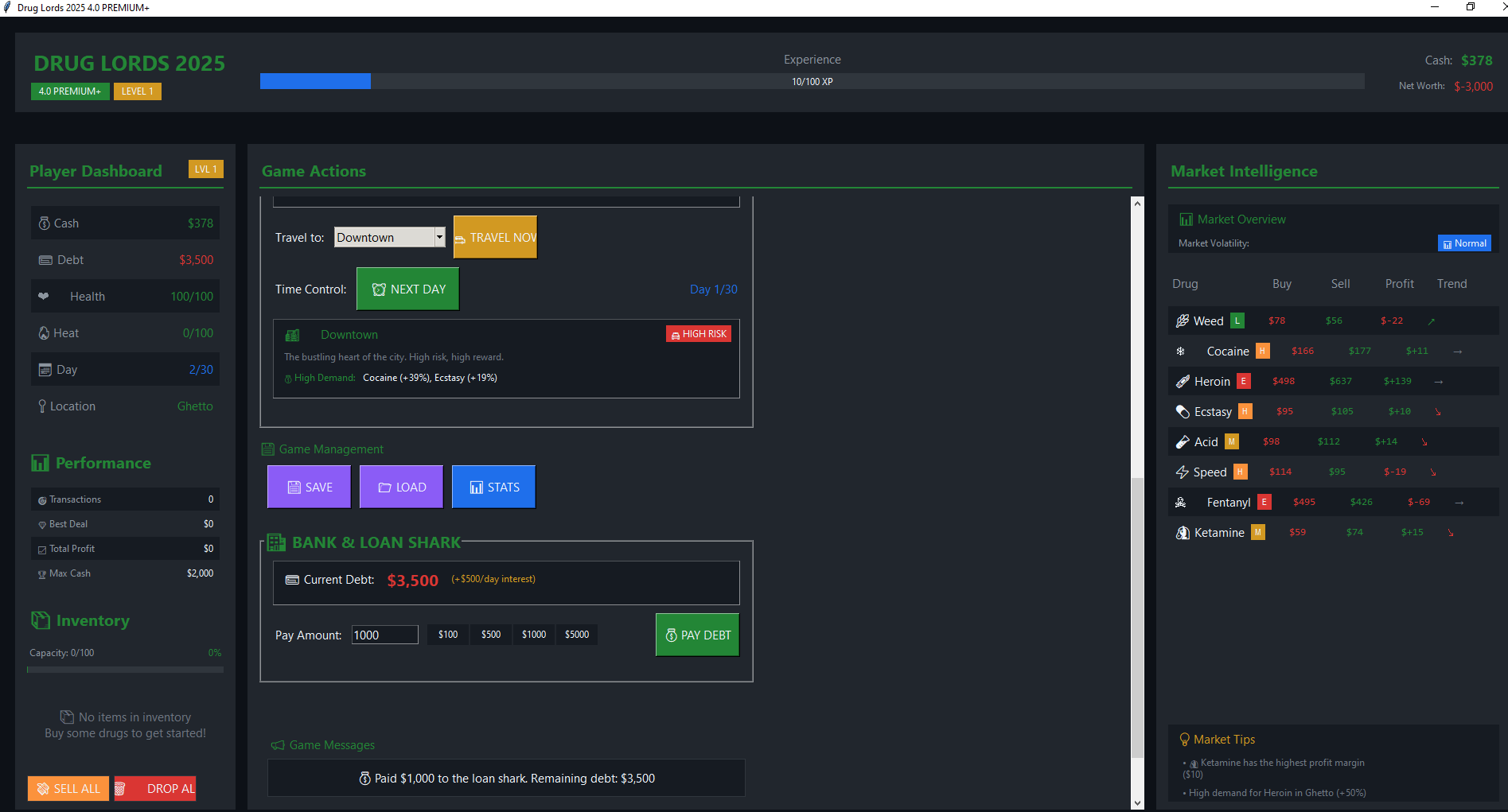Select the $5000 quick pay amount
The height and width of the screenshot is (812, 1508).
(577, 635)
